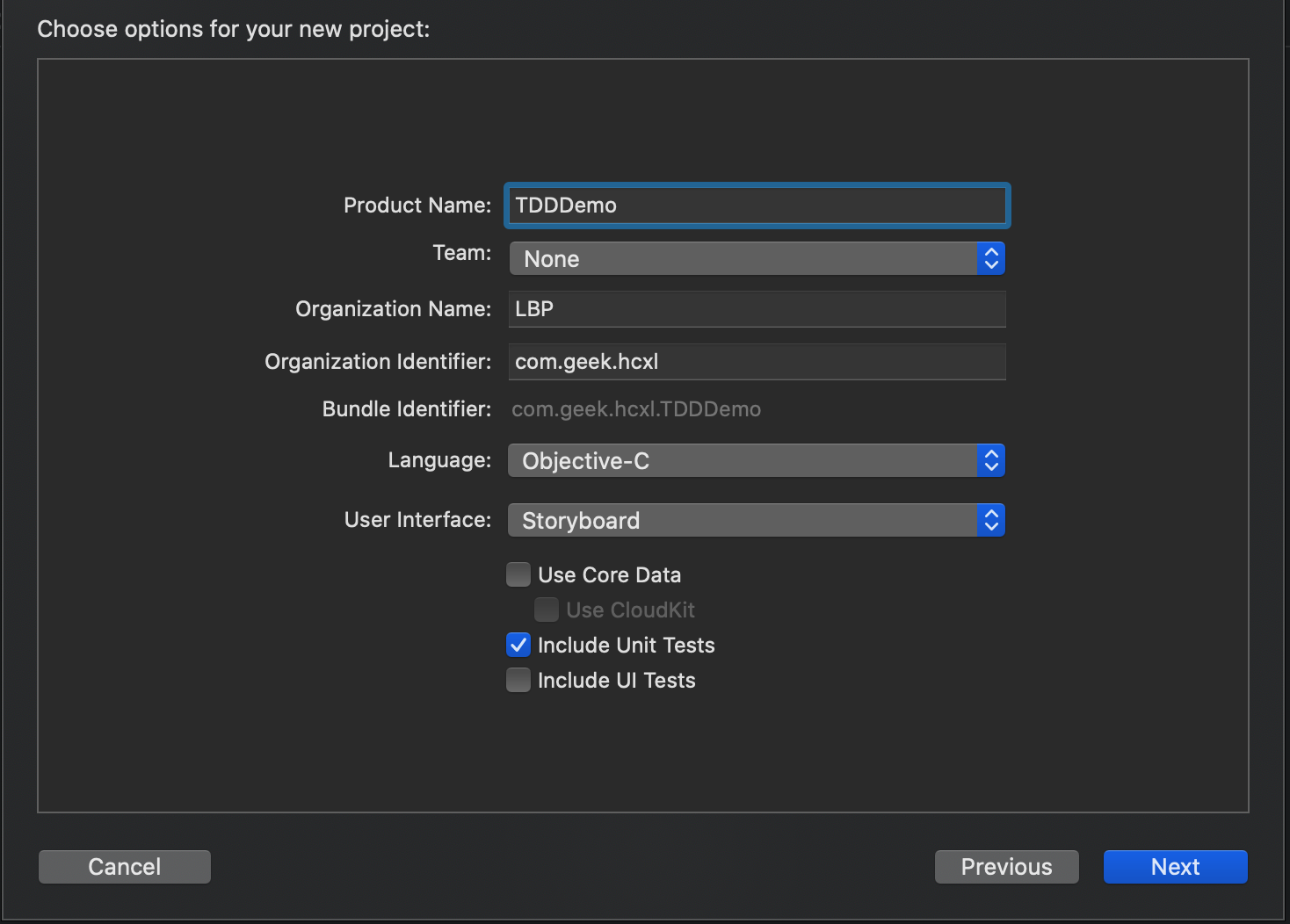Enable the Include UI Tests checkbox
This screenshot has height=924, width=1290.
pos(518,680)
